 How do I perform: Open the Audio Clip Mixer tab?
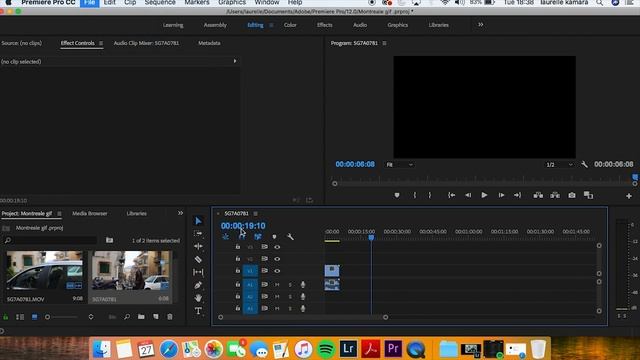(146, 43)
